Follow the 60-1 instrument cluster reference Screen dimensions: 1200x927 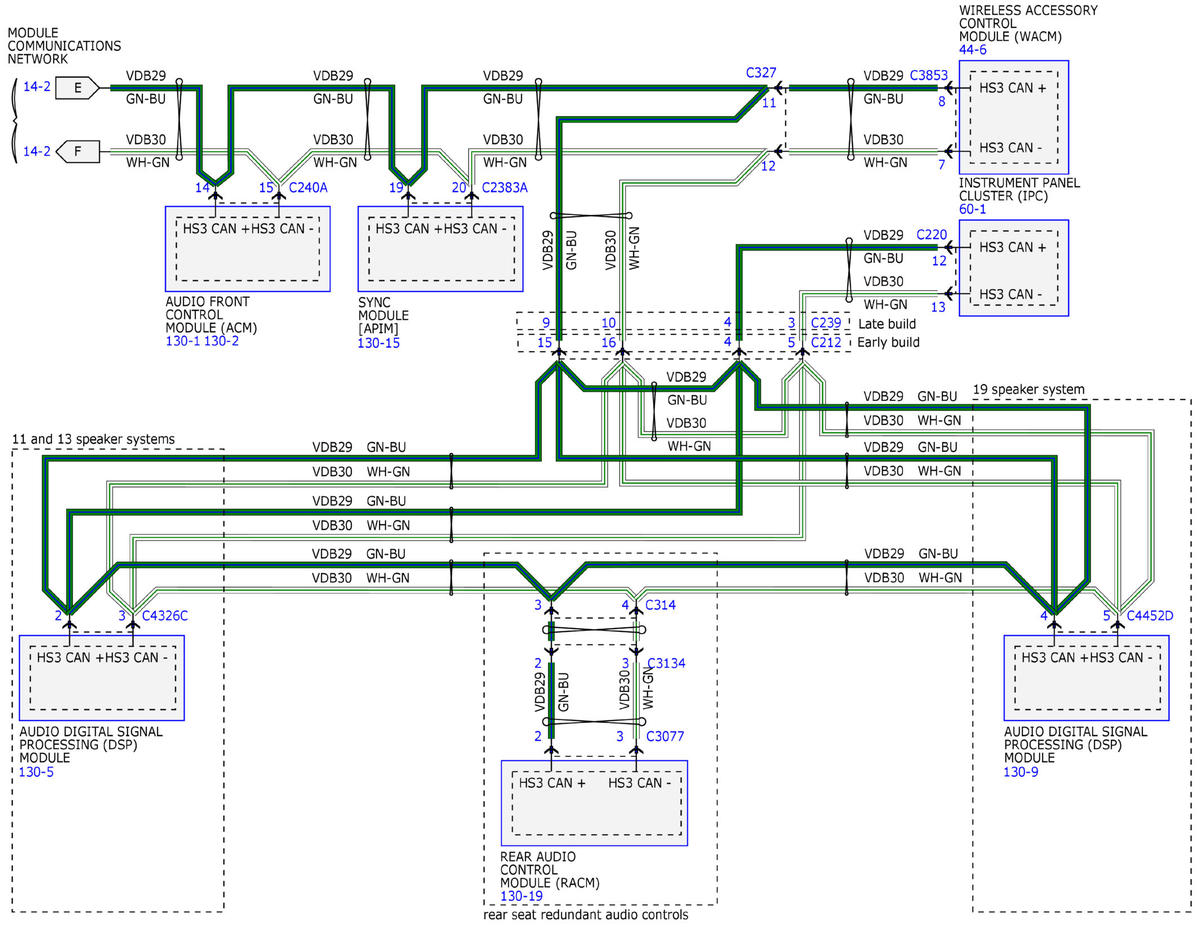[974, 210]
